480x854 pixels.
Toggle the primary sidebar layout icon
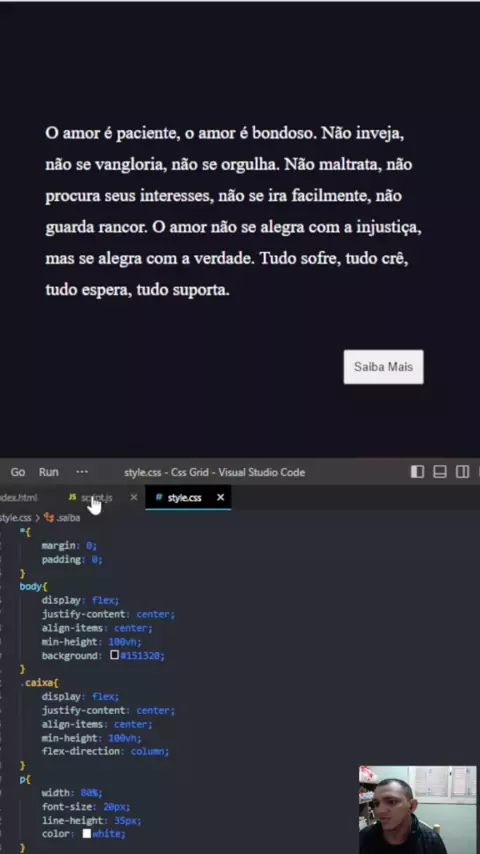[417, 472]
